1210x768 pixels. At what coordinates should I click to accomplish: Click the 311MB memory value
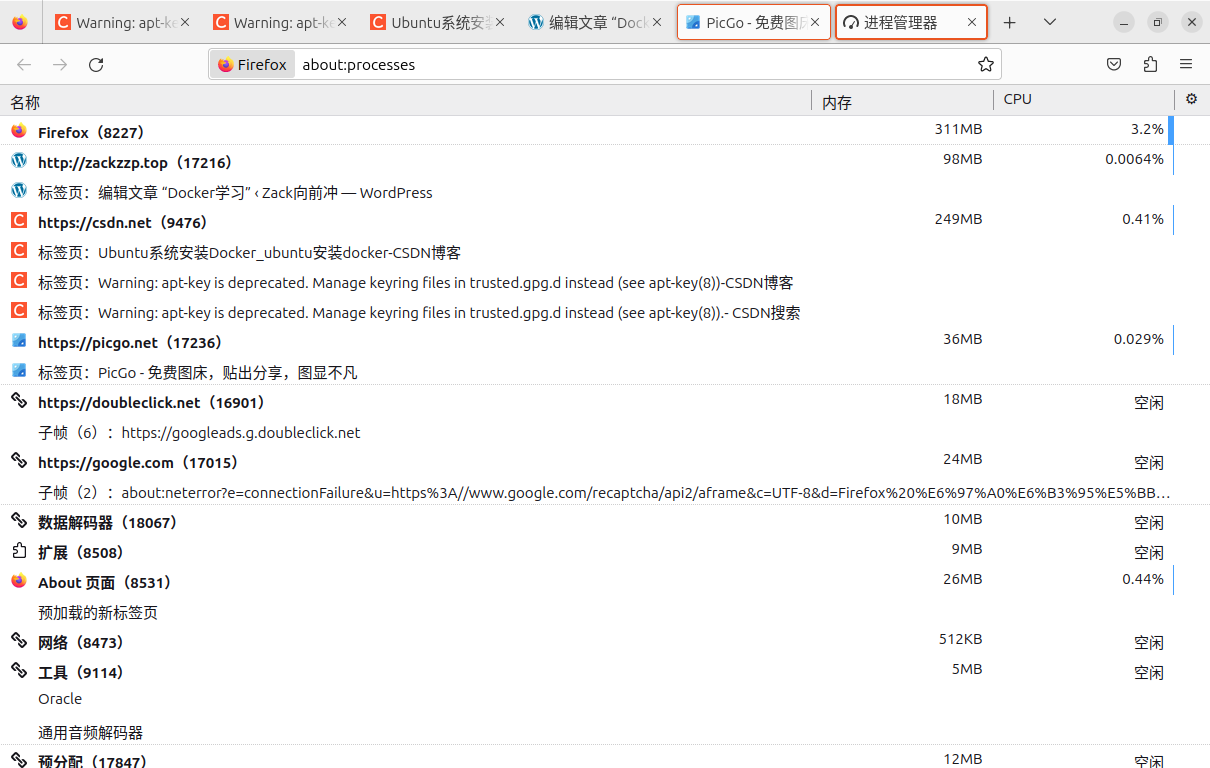coord(958,129)
